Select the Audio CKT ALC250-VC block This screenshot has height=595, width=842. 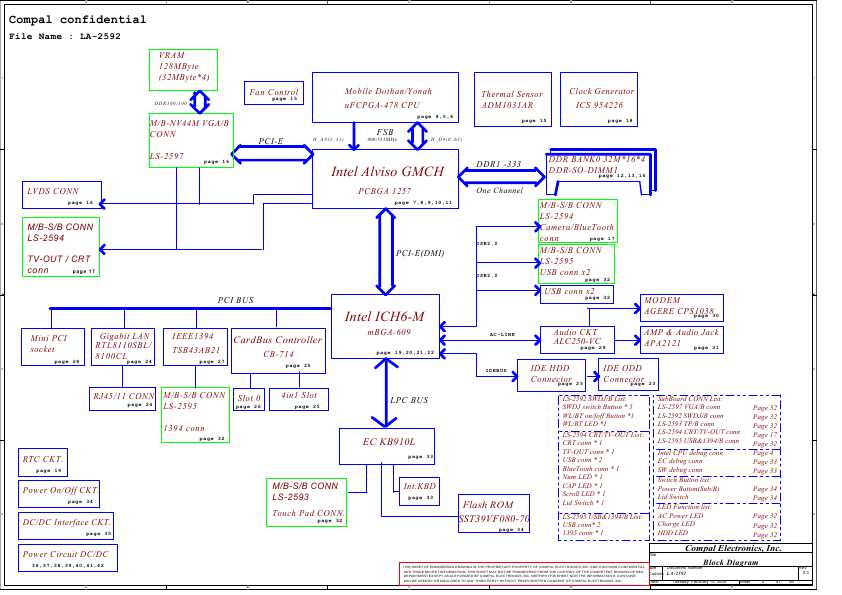coord(577,339)
